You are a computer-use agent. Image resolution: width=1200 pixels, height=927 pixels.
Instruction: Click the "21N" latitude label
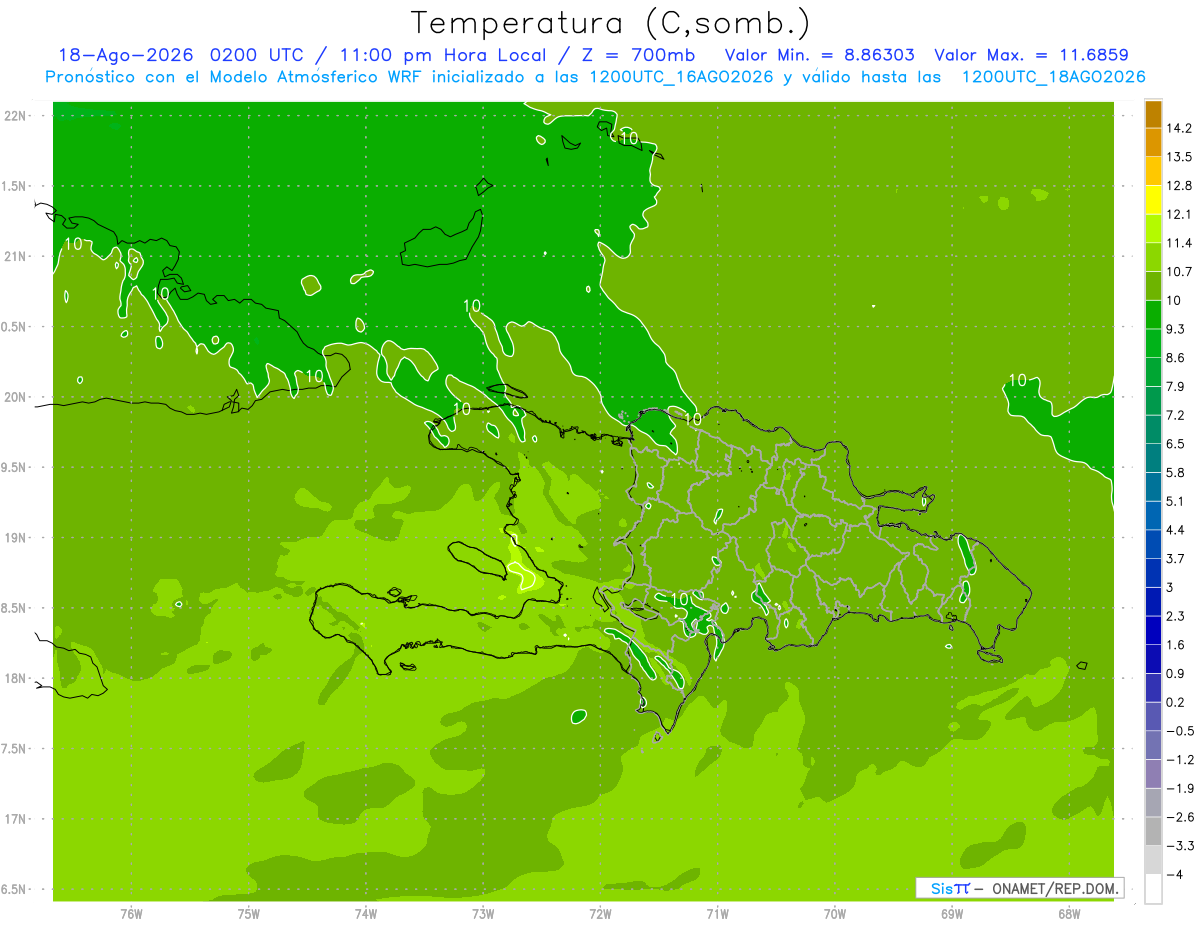(x=16, y=256)
